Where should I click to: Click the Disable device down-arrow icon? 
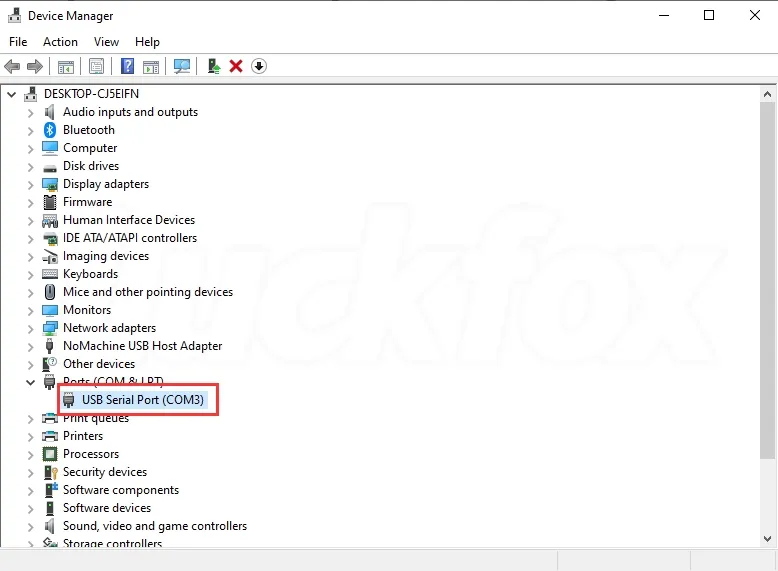pyautogui.click(x=259, y=66)
